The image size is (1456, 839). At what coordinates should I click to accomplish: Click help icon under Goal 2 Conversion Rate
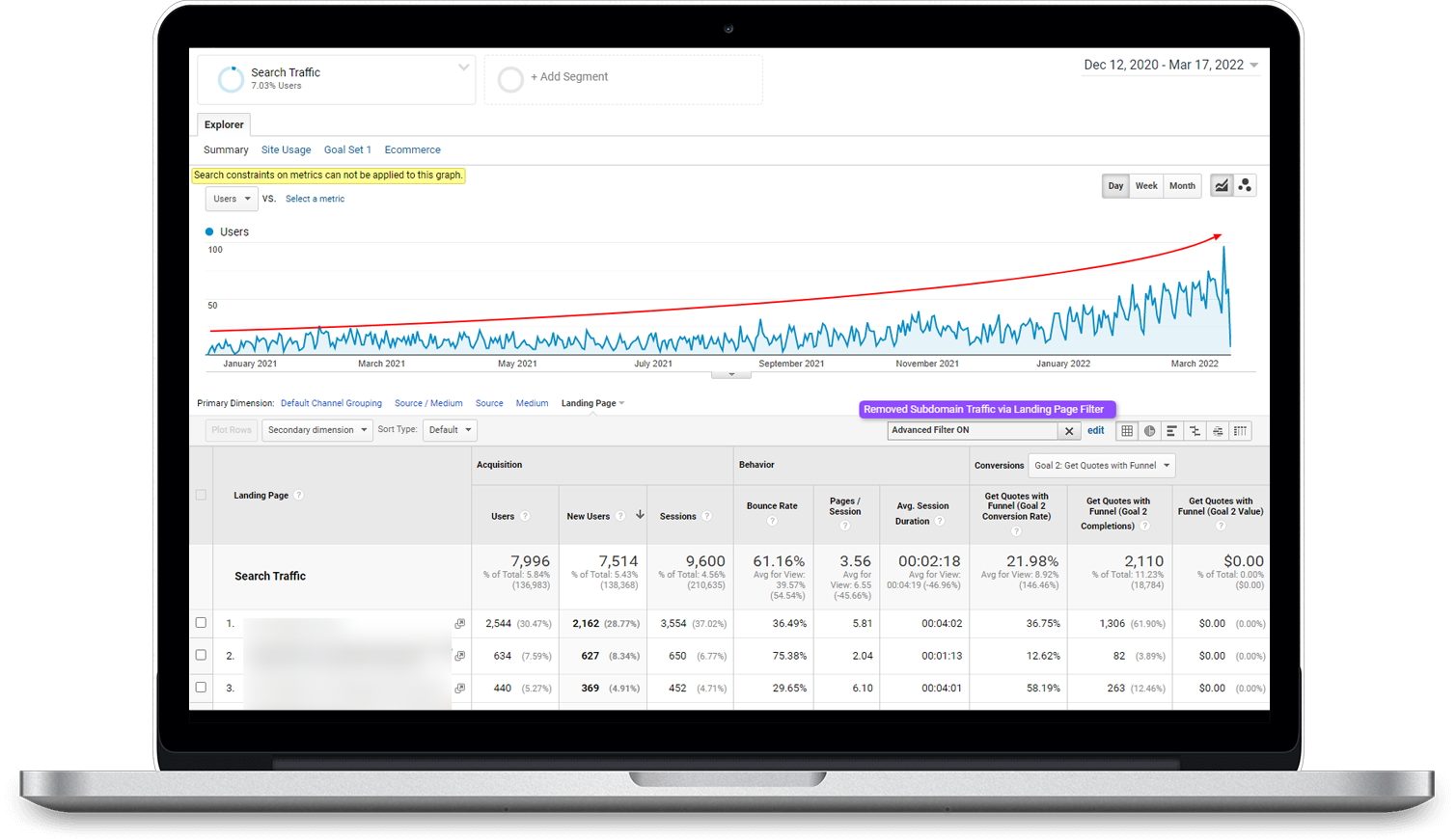click(x=1016, y=531)
